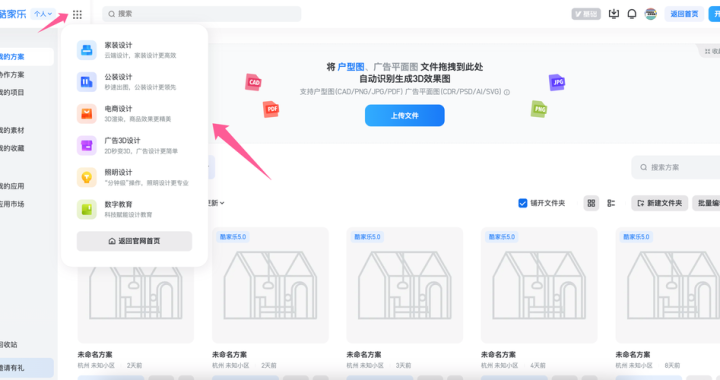Toggle the 铺开文件夹 checkbox

[523, 203]
